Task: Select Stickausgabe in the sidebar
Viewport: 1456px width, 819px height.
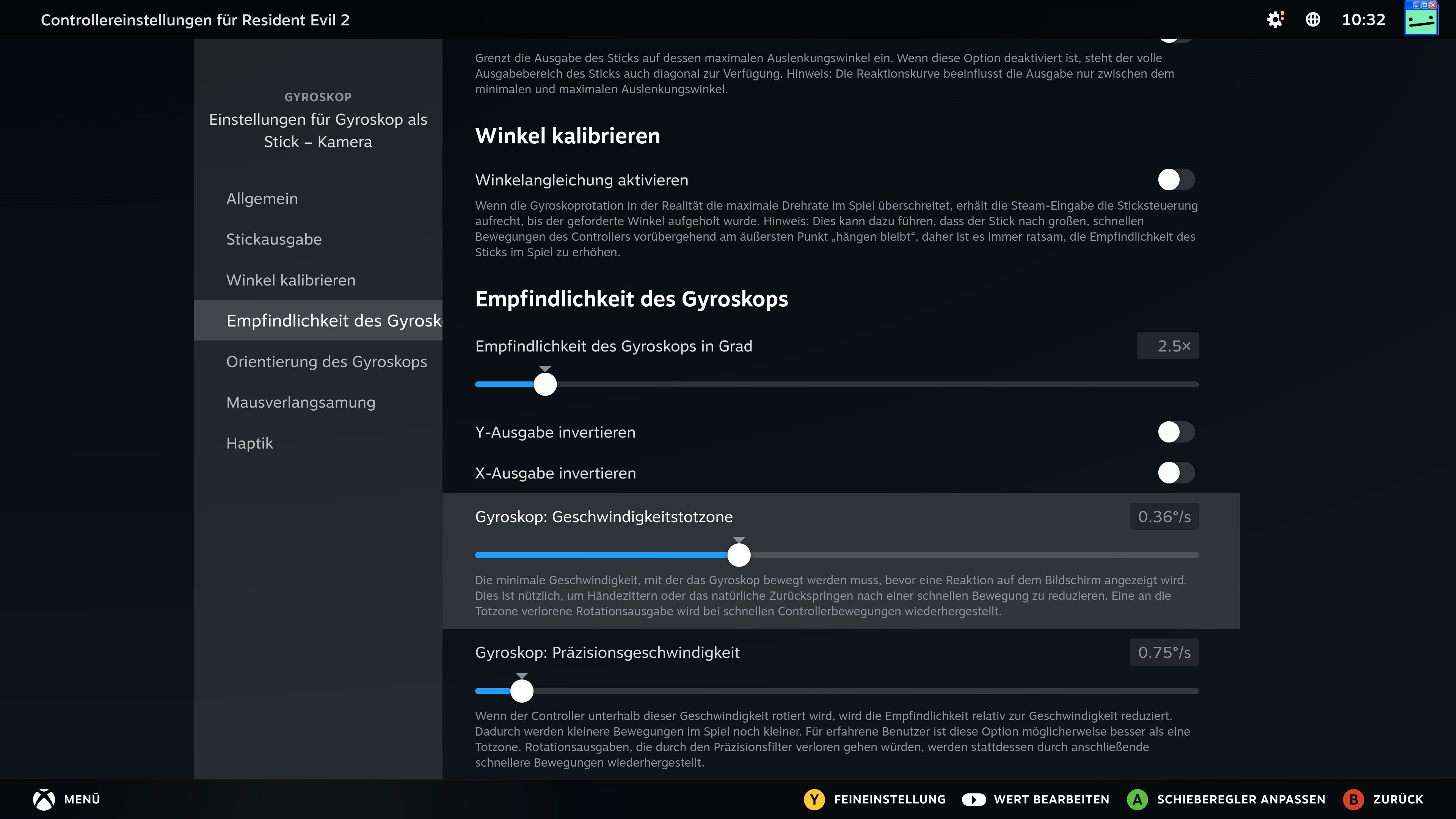Action: coord(273,239)
